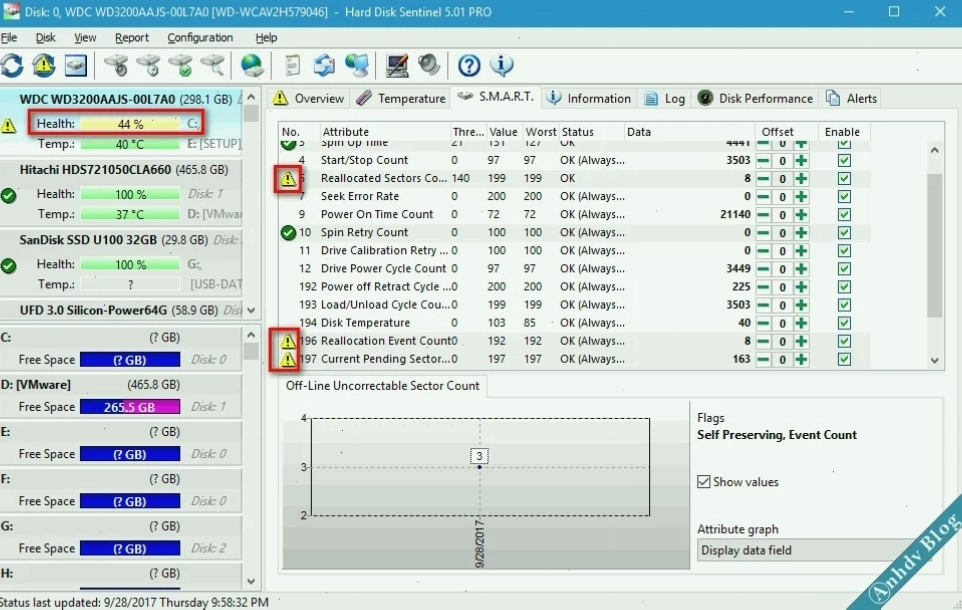Disable the Drive Power Cycle Count checkbox
The width and height of the screenshot is (962, 610).
click(844, 269)
